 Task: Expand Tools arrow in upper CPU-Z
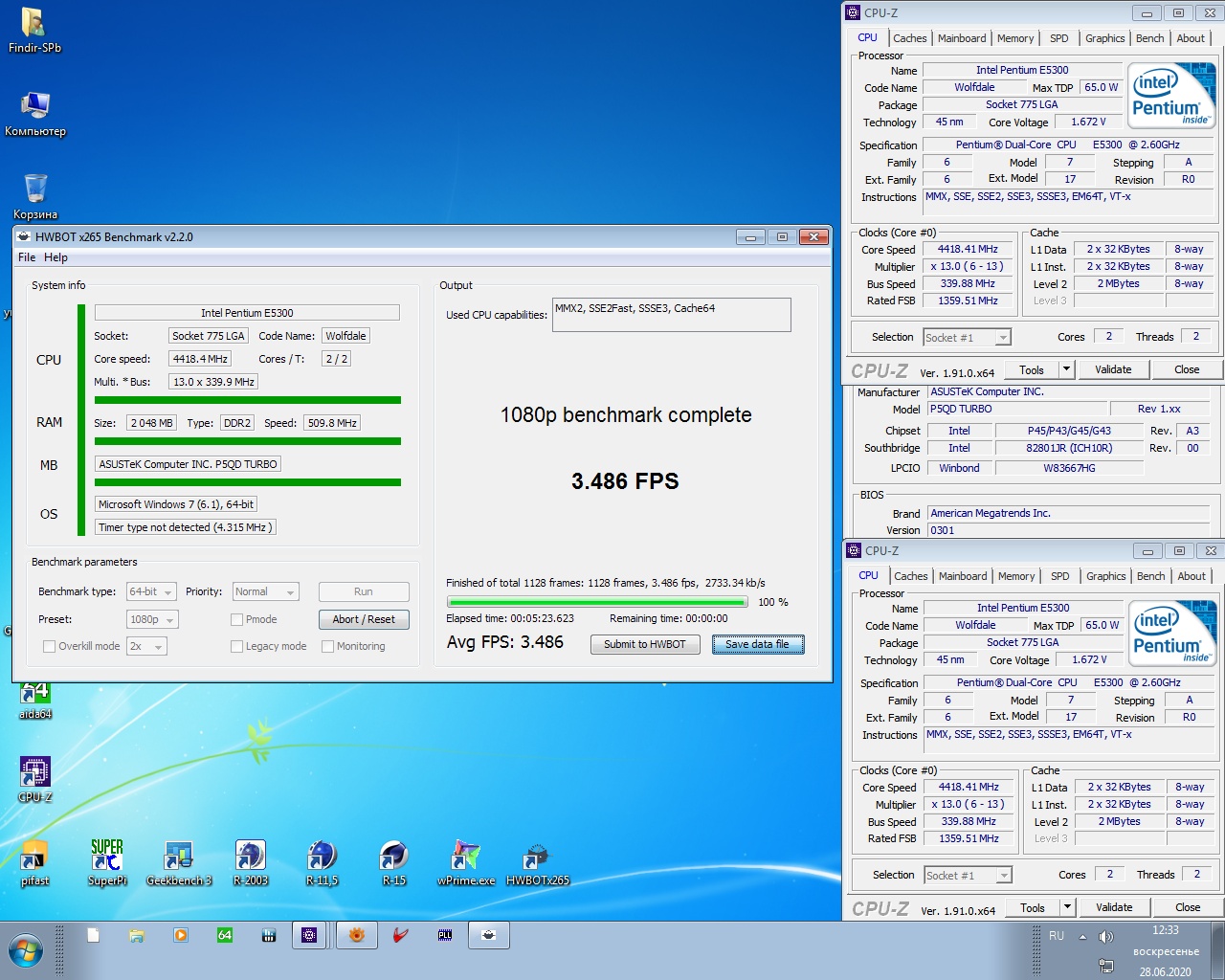(x=1067, y=369)
